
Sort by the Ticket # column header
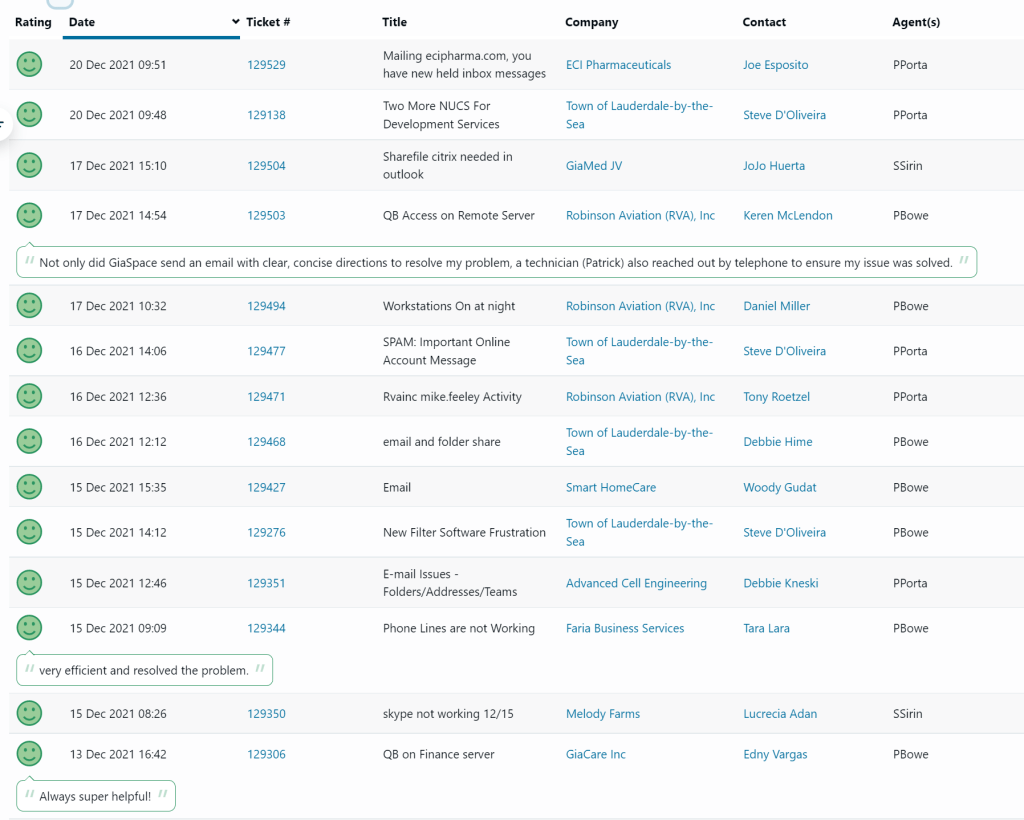268,22
